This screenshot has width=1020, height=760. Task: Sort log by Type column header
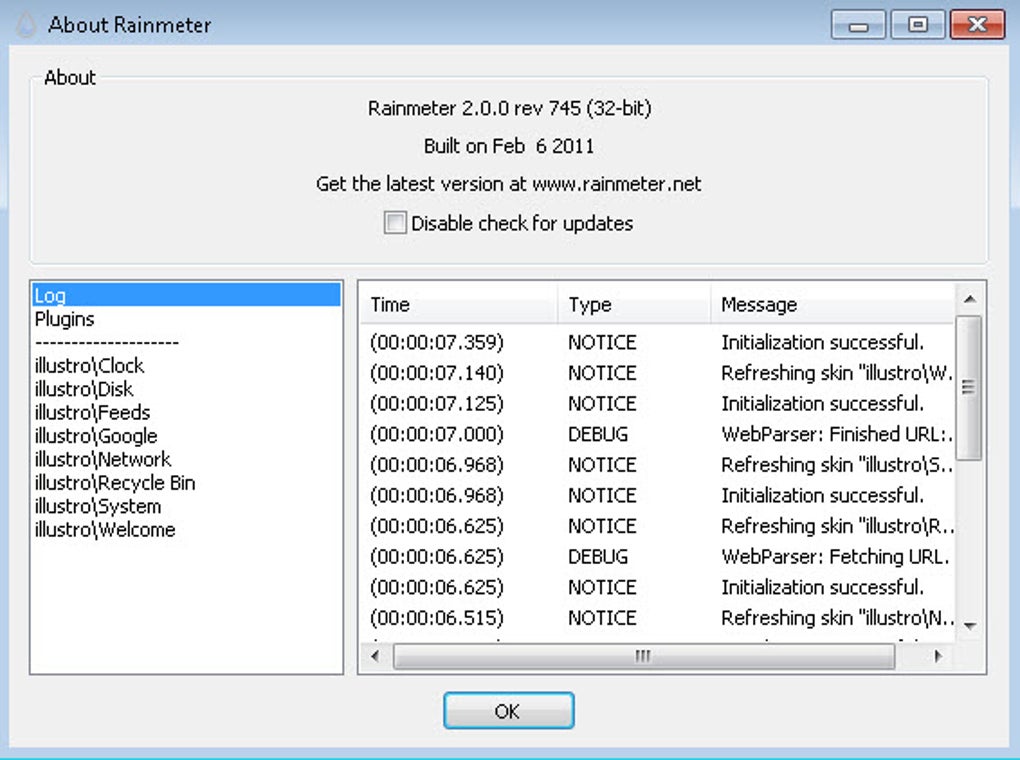(x=634, y=304)
